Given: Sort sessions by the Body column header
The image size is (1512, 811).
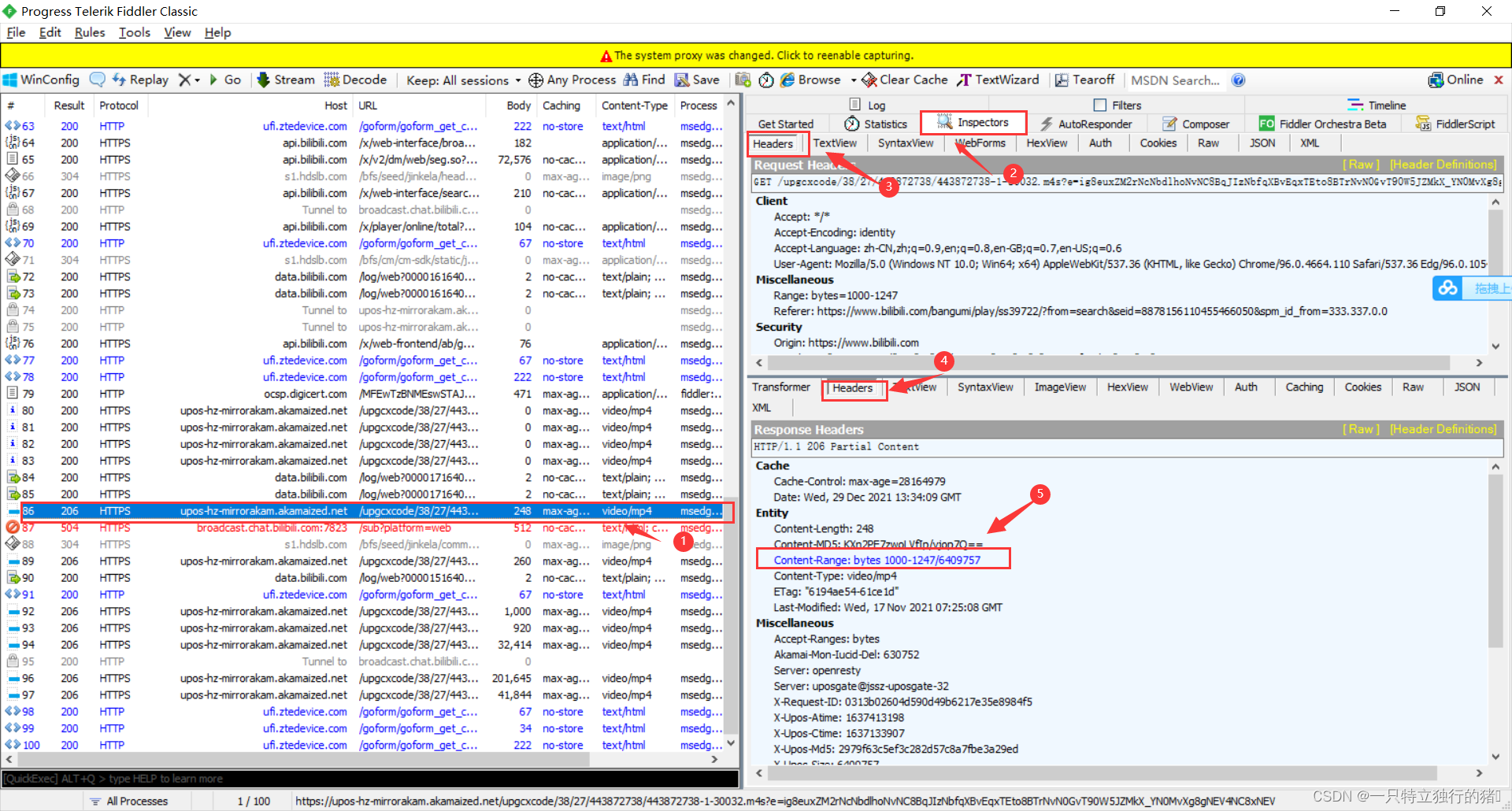Looking at the screenshot, I should [518, 105].
